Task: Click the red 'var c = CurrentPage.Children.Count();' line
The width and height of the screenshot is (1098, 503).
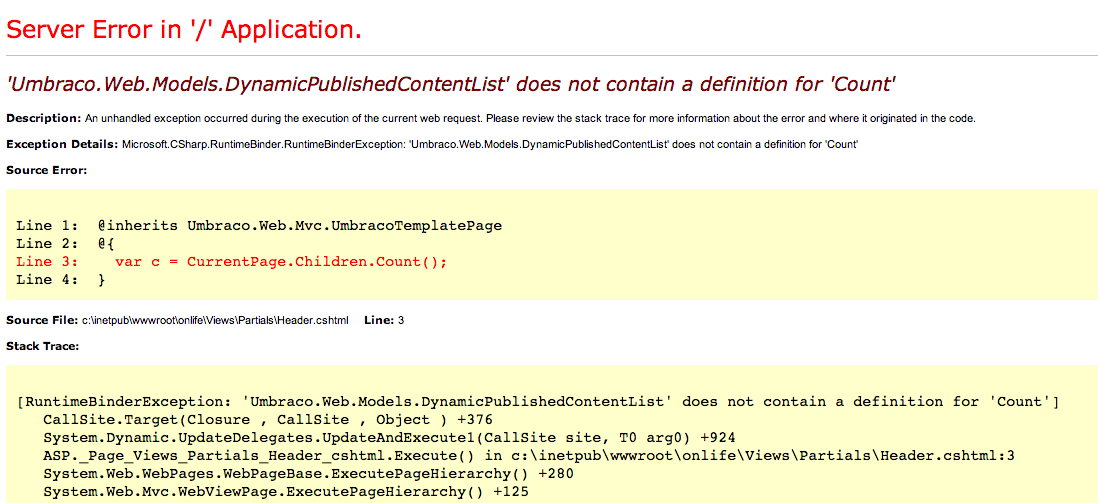Action: click(x=231, y=262)
